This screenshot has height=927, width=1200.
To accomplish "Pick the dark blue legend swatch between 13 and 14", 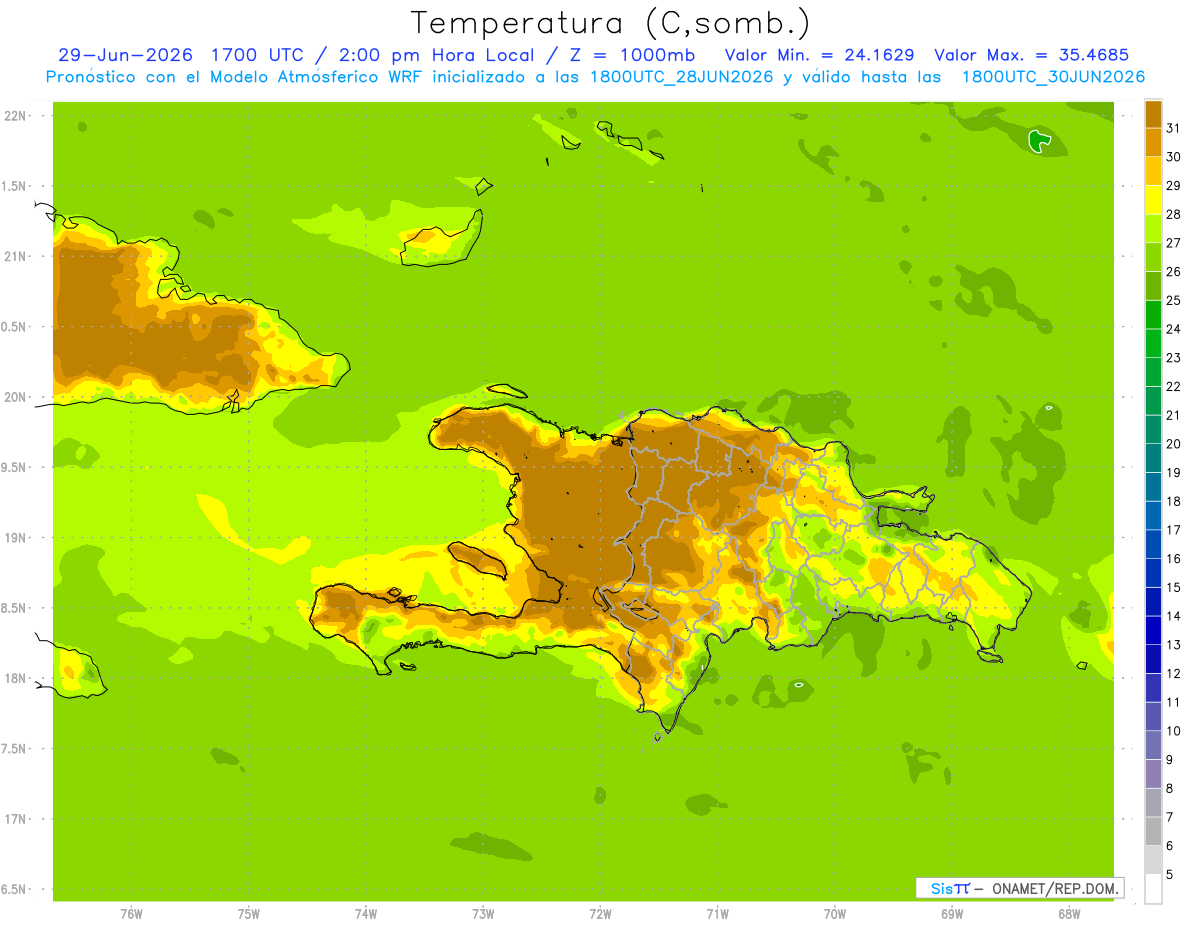I will 1153,630.
